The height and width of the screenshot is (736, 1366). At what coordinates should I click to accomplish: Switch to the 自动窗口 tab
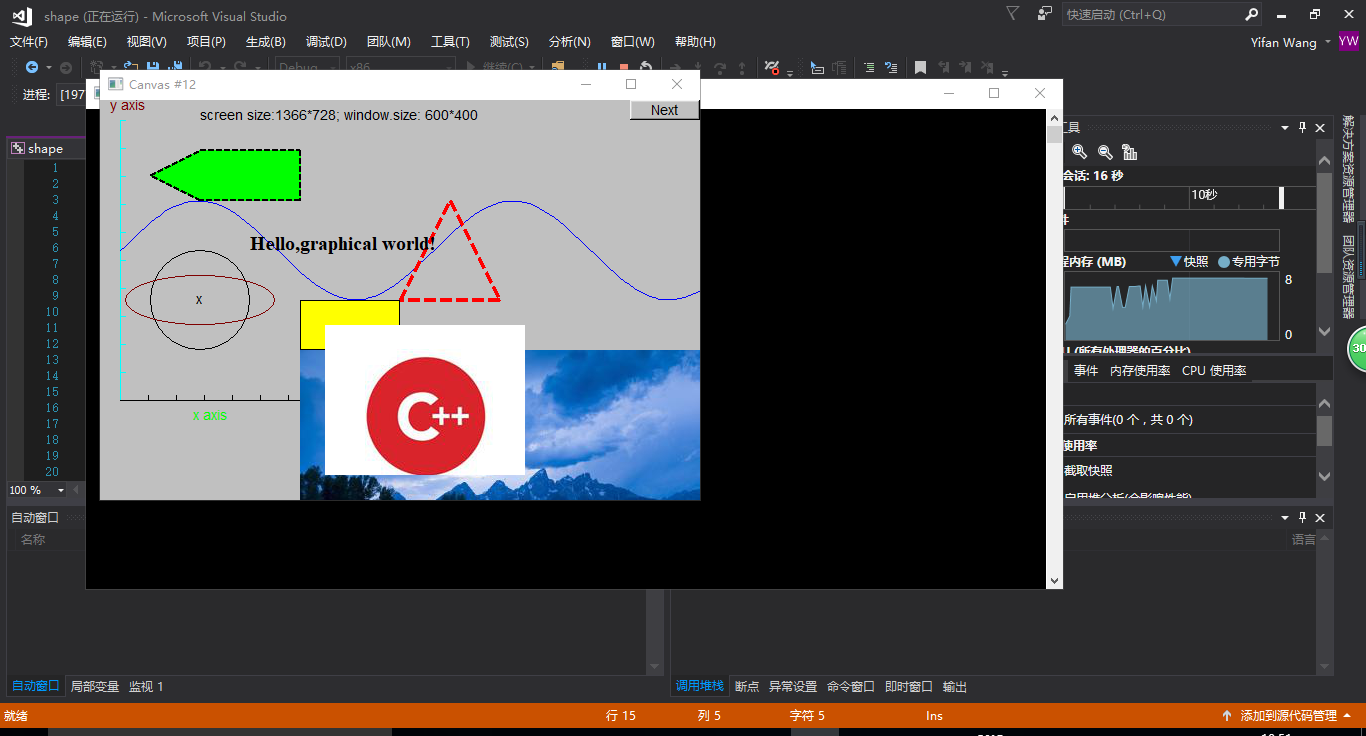click(x=35, y=687)
